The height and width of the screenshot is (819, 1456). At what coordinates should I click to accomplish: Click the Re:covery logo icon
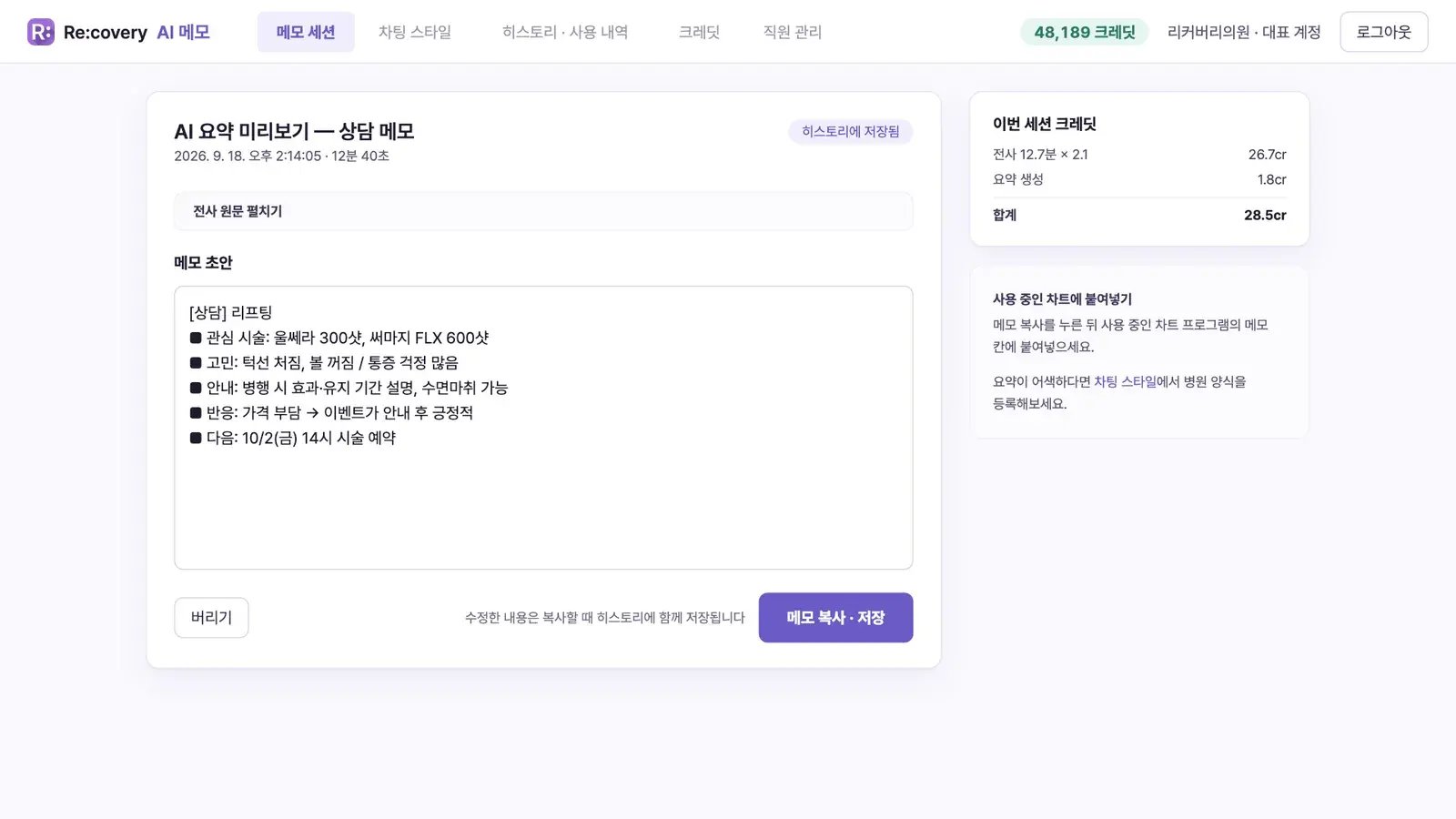tap(41, 32)
